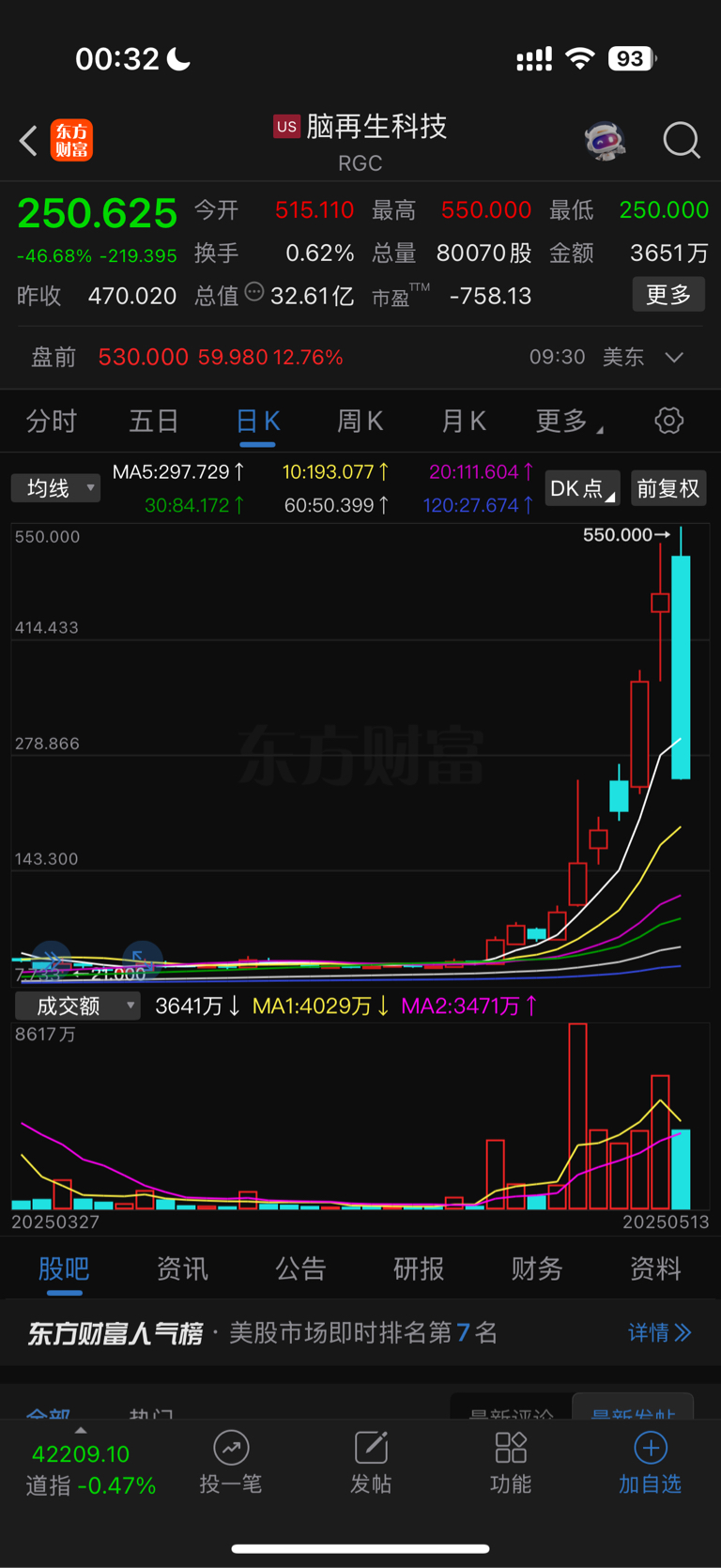Tap the Wi-Fi status icon
The width and height of the screenshot is (721, 1568).
coord(580,59)
